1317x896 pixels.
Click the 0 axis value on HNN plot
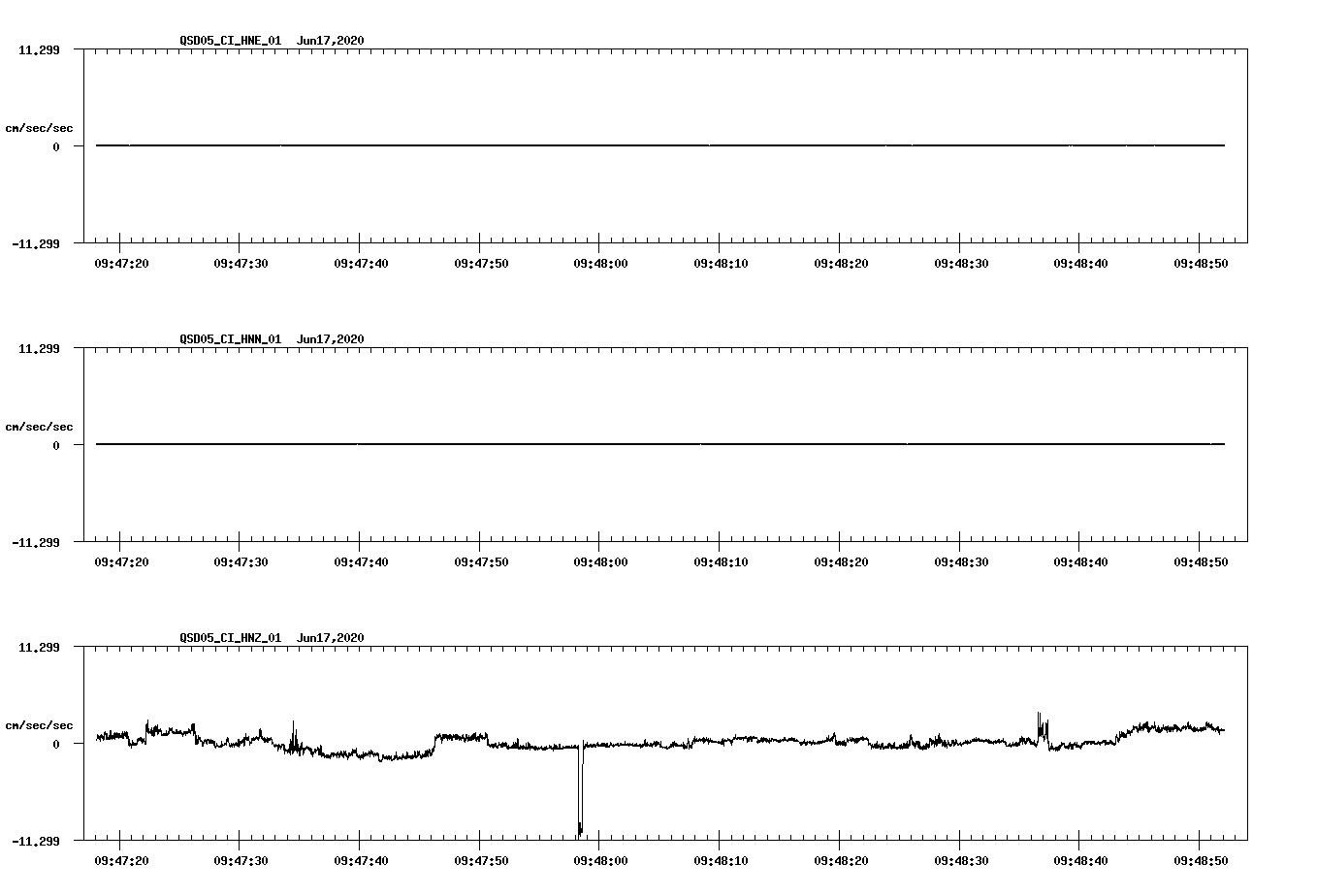(56, 446)
